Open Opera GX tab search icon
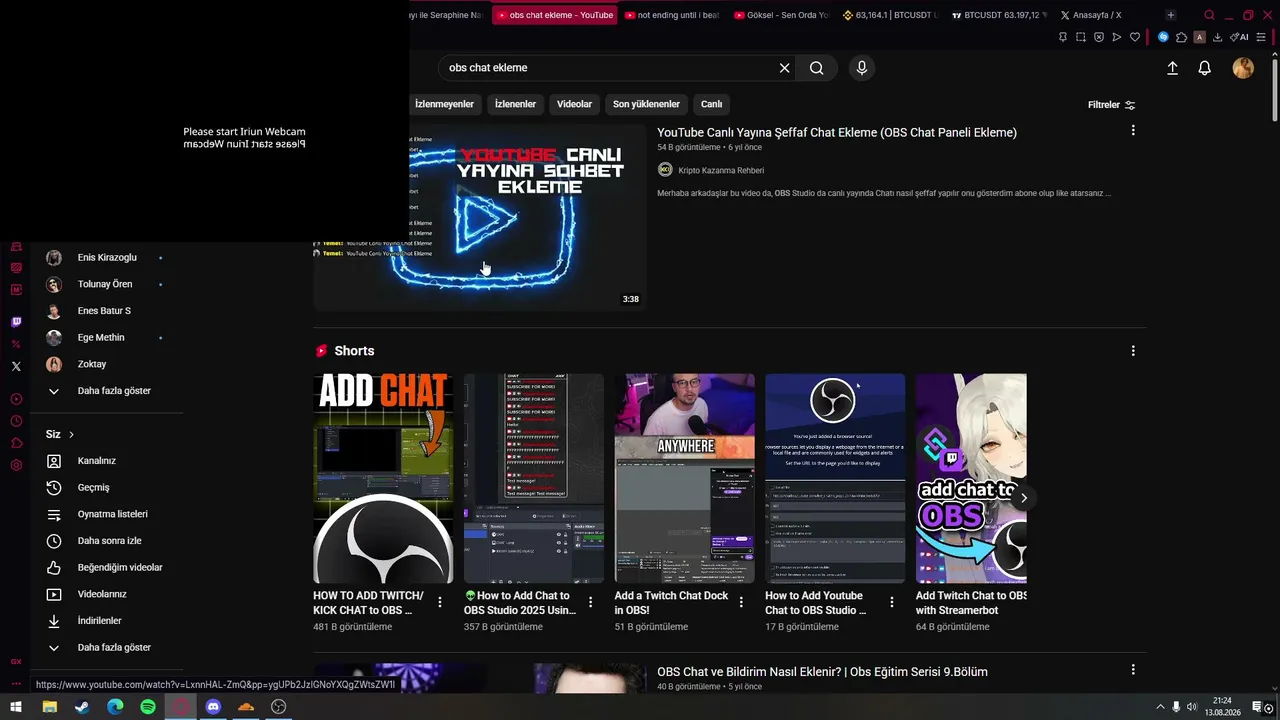This screenshot has width=1280, height=720. (x=1209, y=15)
